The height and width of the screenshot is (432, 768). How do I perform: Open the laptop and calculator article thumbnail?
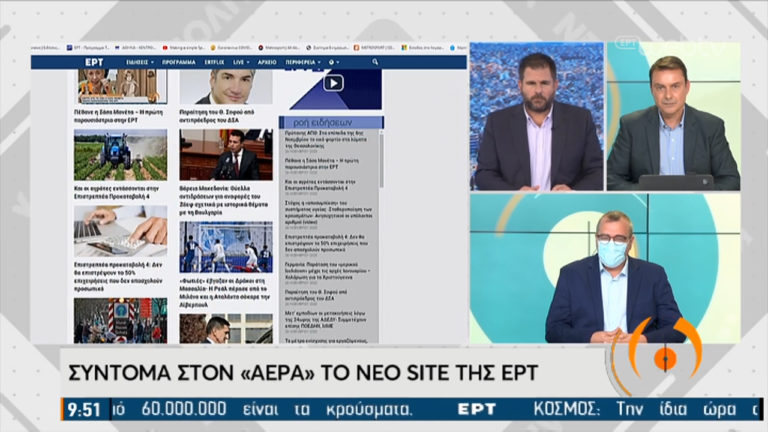[120, 231]
